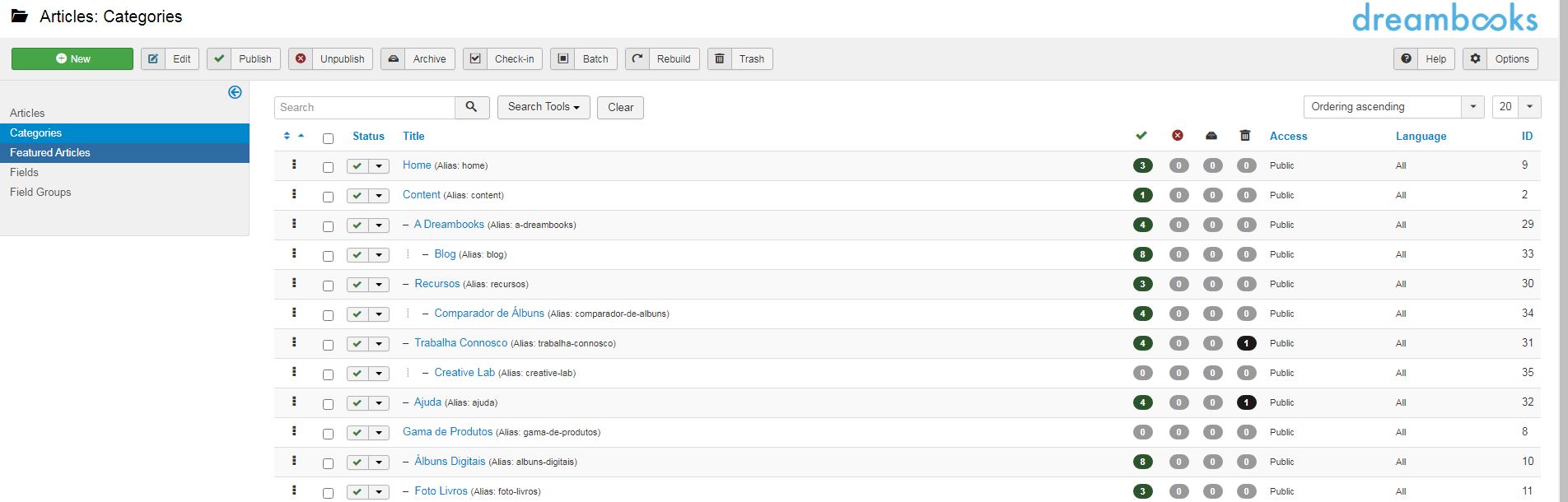Open Batch processing tool
The height and width of the screenshot is (502, 1568).
(583, 59)
